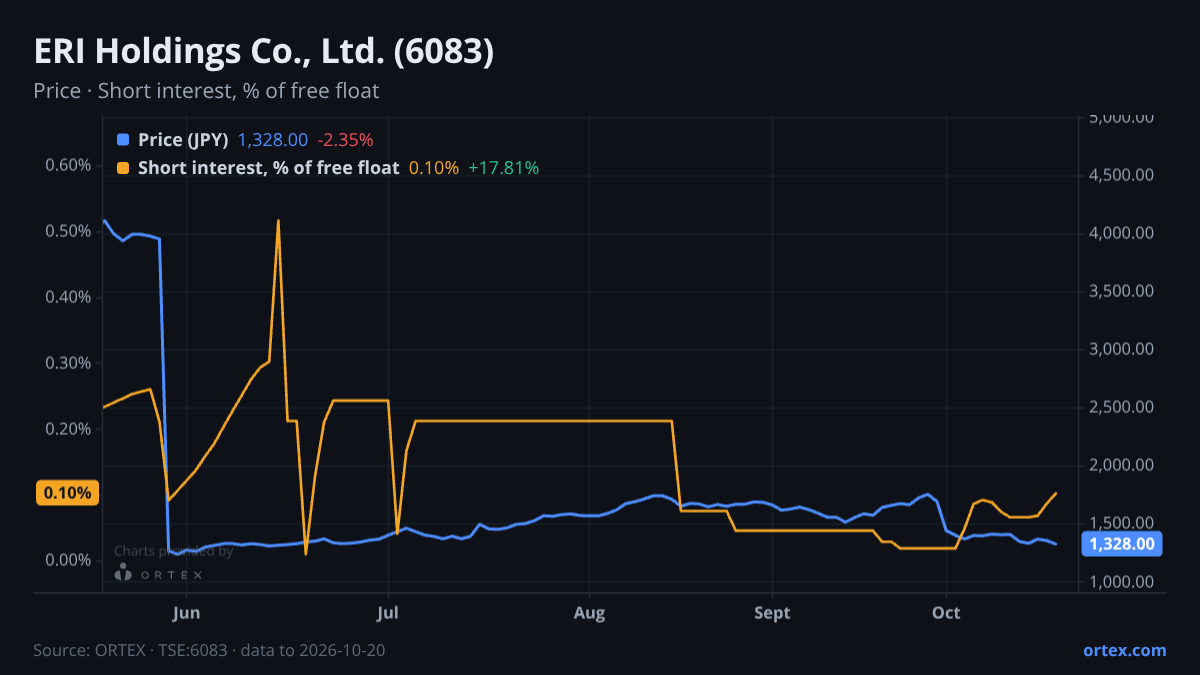Click the Sept x-axis label
This screenshot has width=1200, height=675.
point(772,613)
